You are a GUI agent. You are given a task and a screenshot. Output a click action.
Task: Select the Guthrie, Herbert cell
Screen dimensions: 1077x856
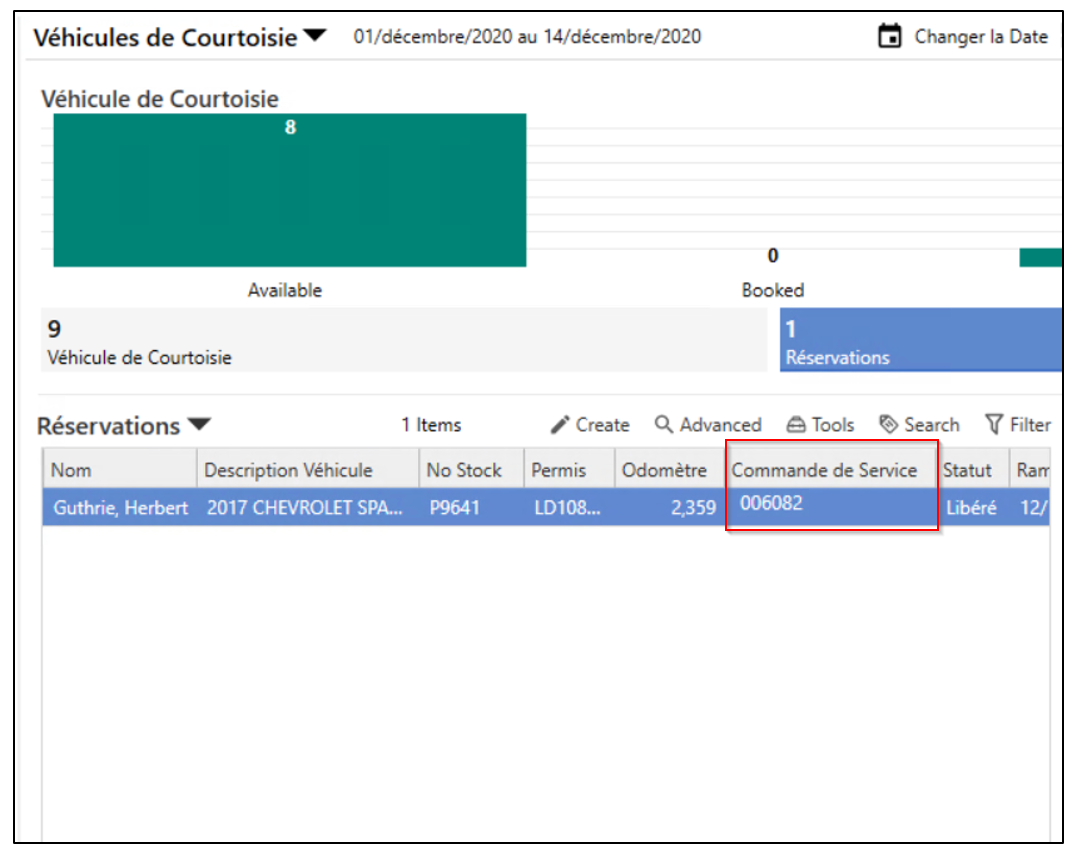[120, 508]
